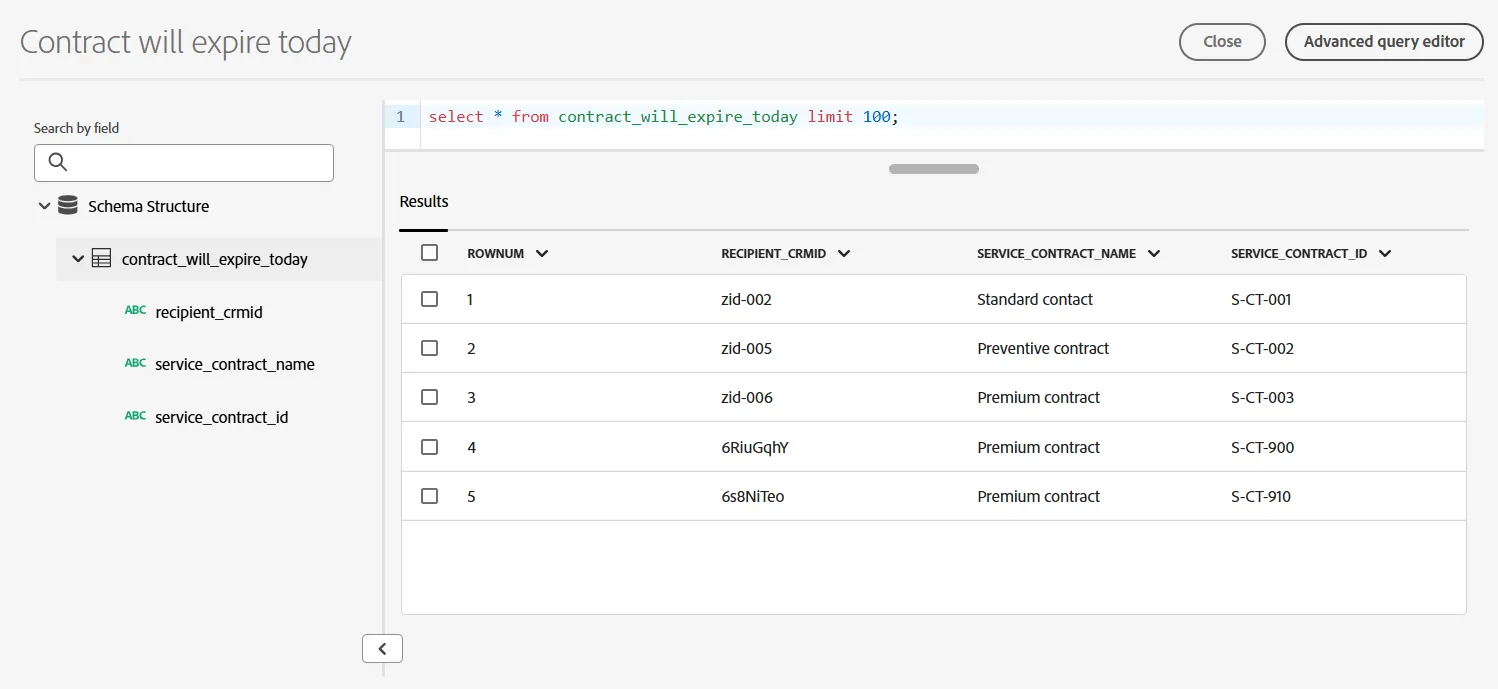1498x689 pixels.
Task: Click the S-CT-900 cell
Action: click(1262, 447)
